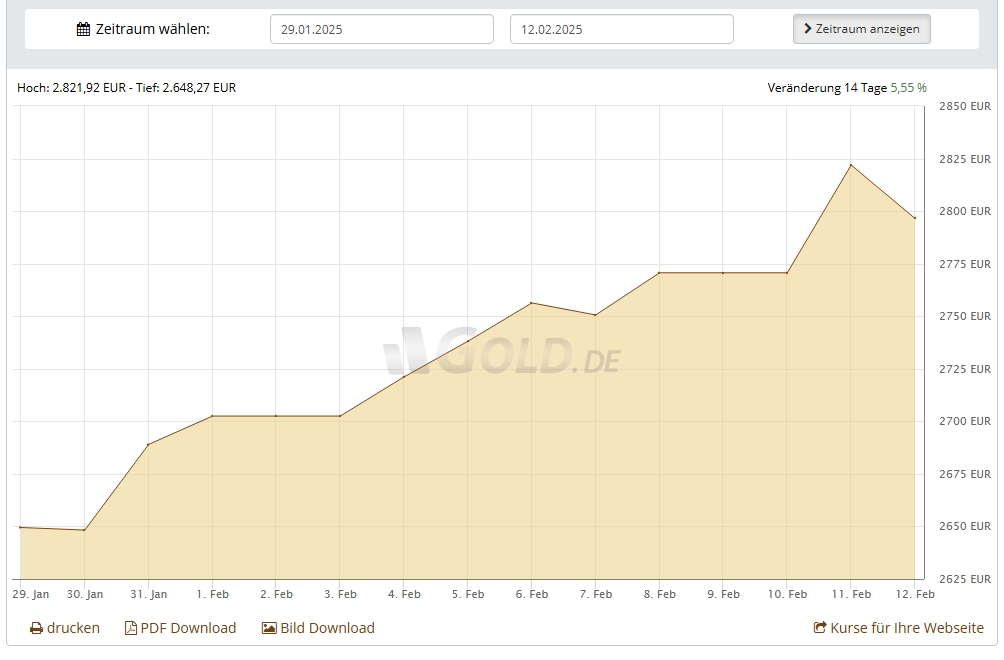The height and width of the screenshot is (660, 1004).
Task: Click the 2850 EUR axis label
Action: tap(965, 106)
